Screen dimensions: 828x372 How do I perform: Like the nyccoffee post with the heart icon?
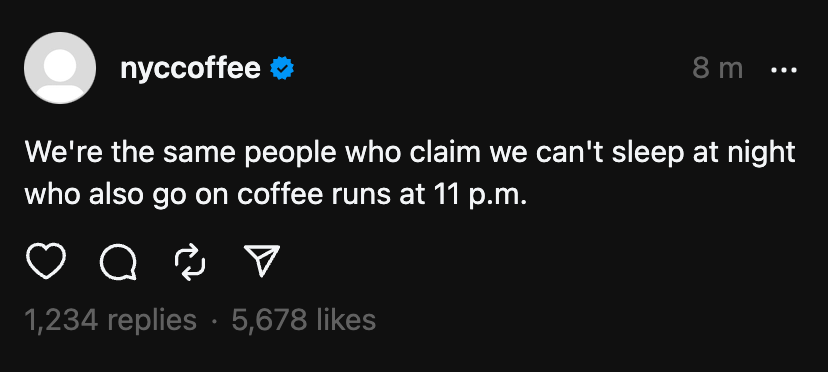coord(45,262)
